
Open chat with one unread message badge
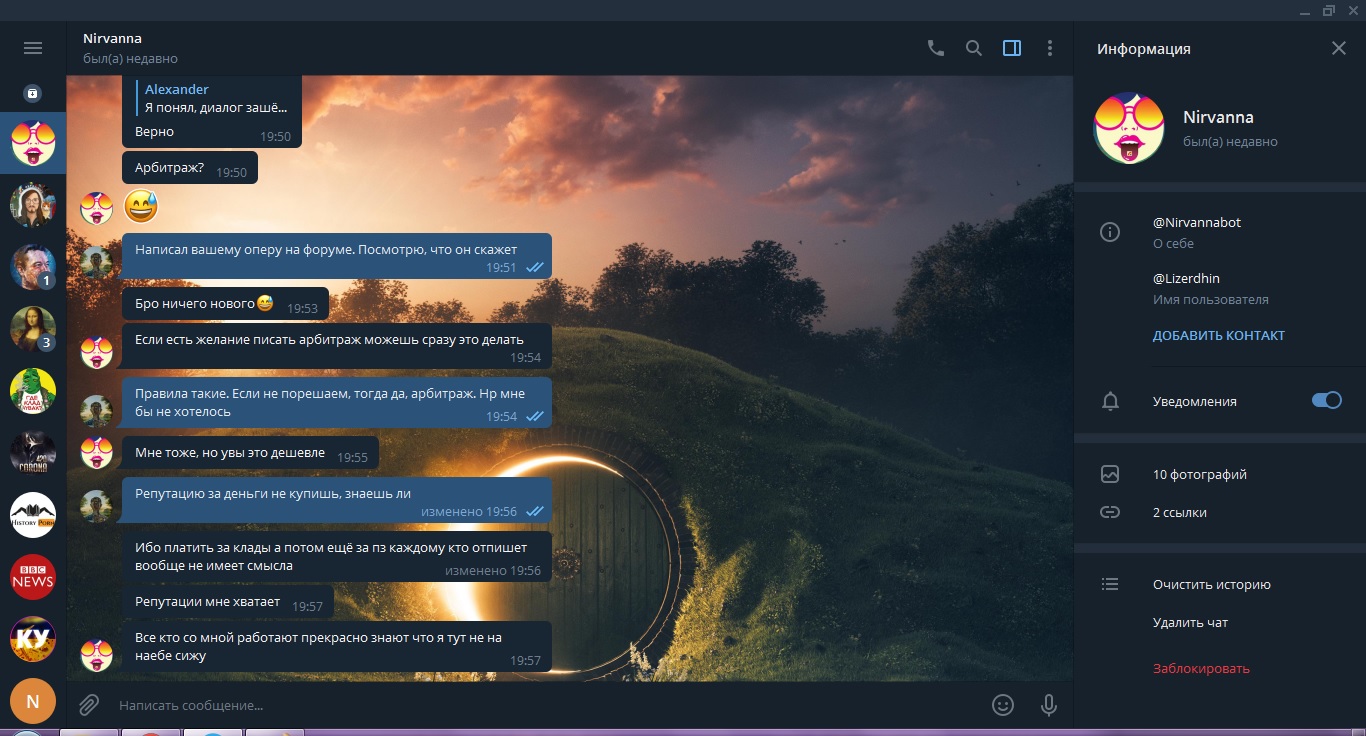[x=33, y=266]
